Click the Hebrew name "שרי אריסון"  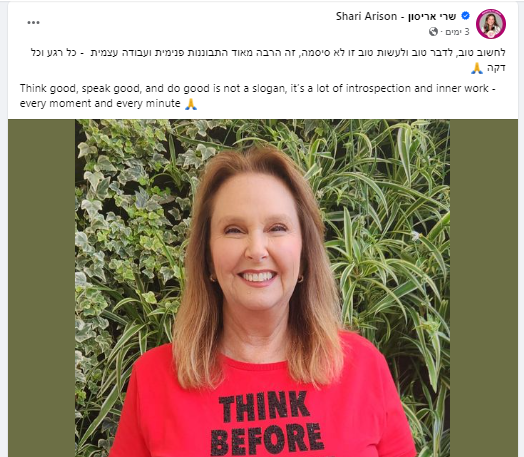click(432, 16)
